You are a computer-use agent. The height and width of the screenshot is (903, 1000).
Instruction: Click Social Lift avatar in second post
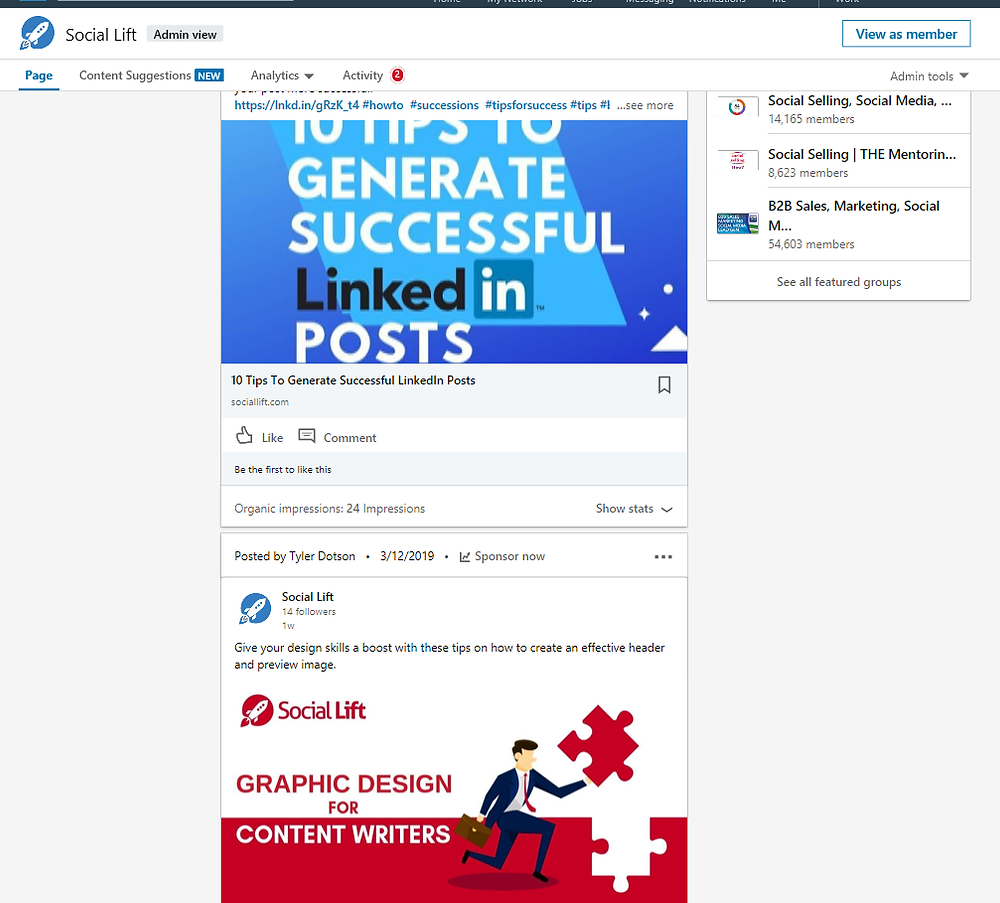(255, 608)
